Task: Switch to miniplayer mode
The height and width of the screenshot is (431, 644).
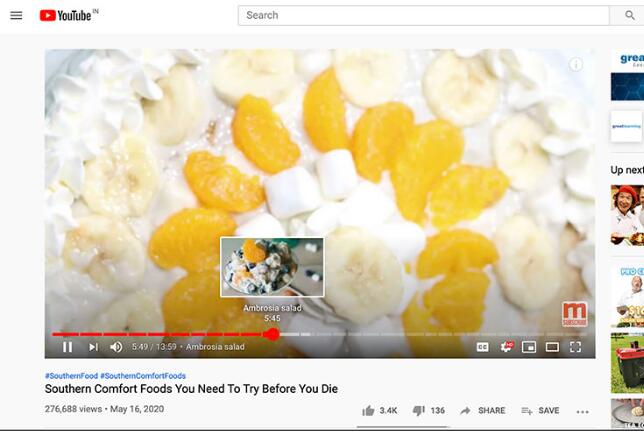Action: pyautogui.click(x=529, y=347)
